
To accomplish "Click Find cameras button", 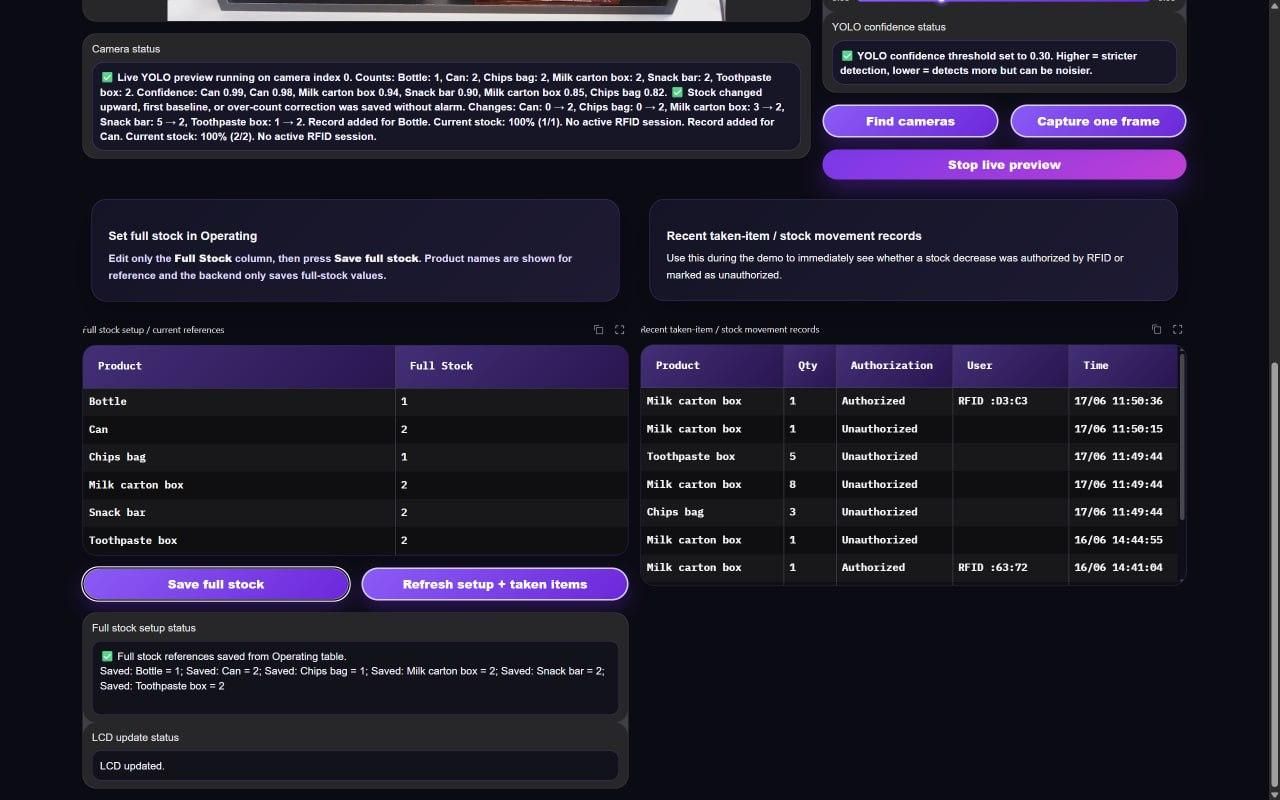I will [910, 121].
